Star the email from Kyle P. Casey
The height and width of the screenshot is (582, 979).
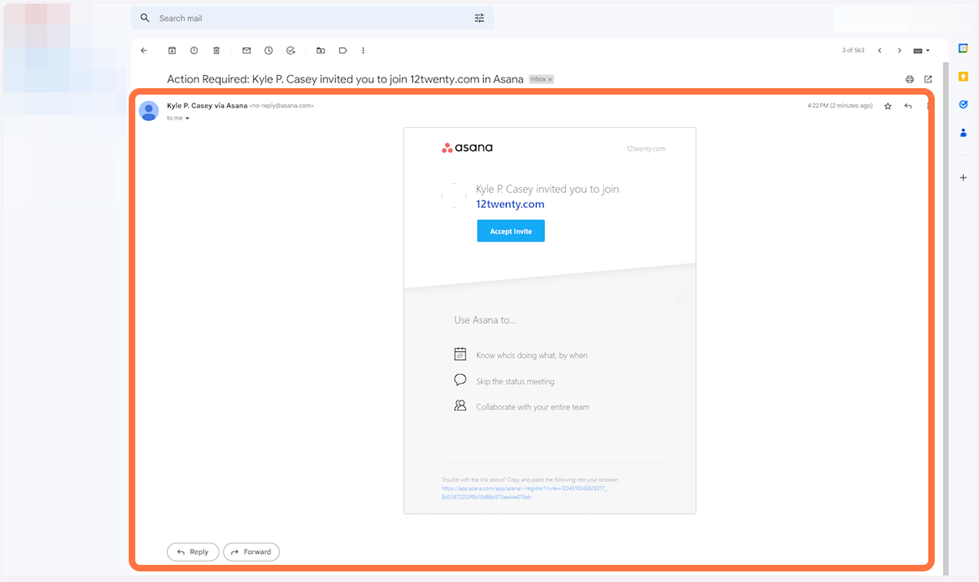887,106
